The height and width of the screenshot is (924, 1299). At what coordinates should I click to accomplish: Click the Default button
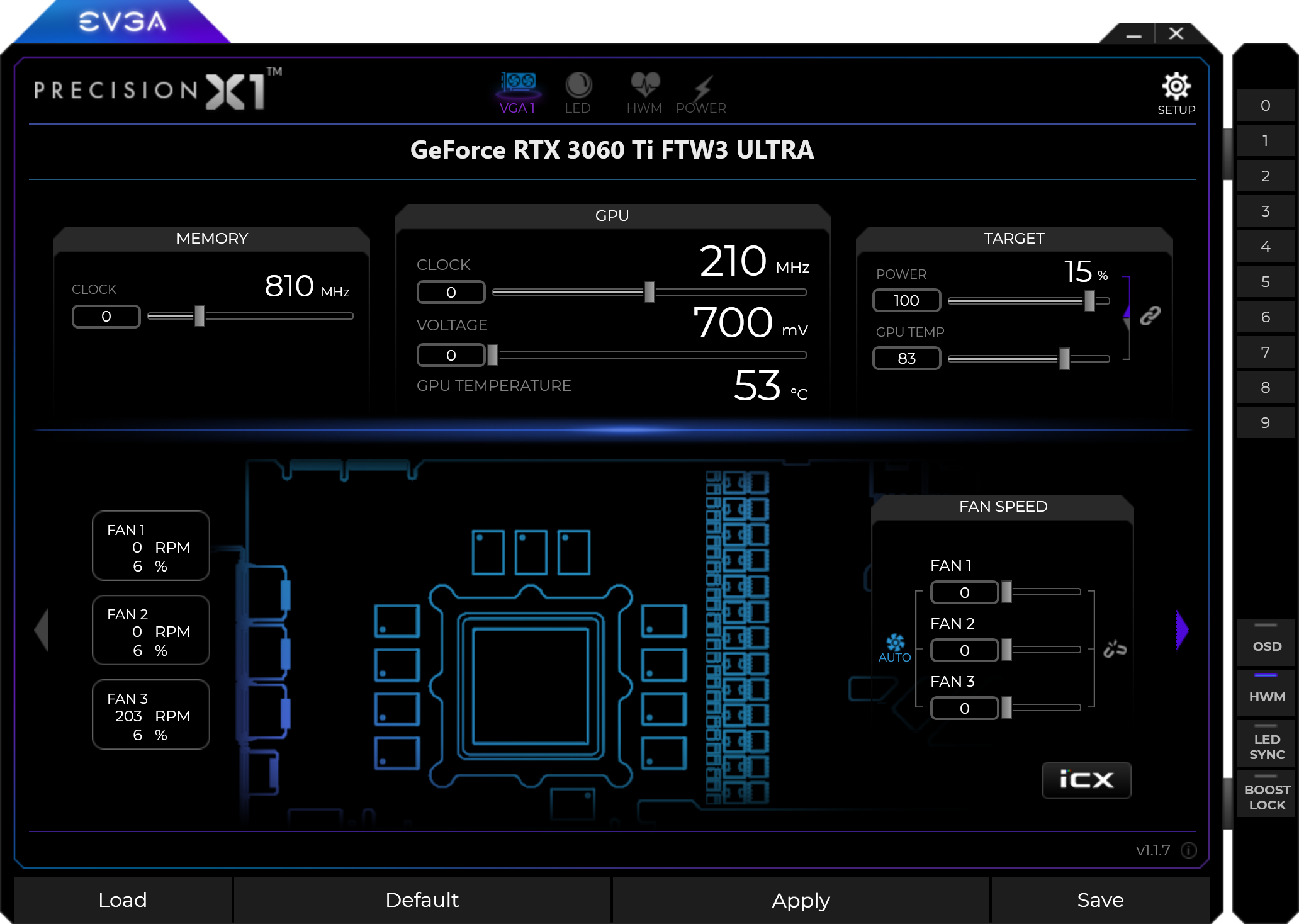pos(422,900)
